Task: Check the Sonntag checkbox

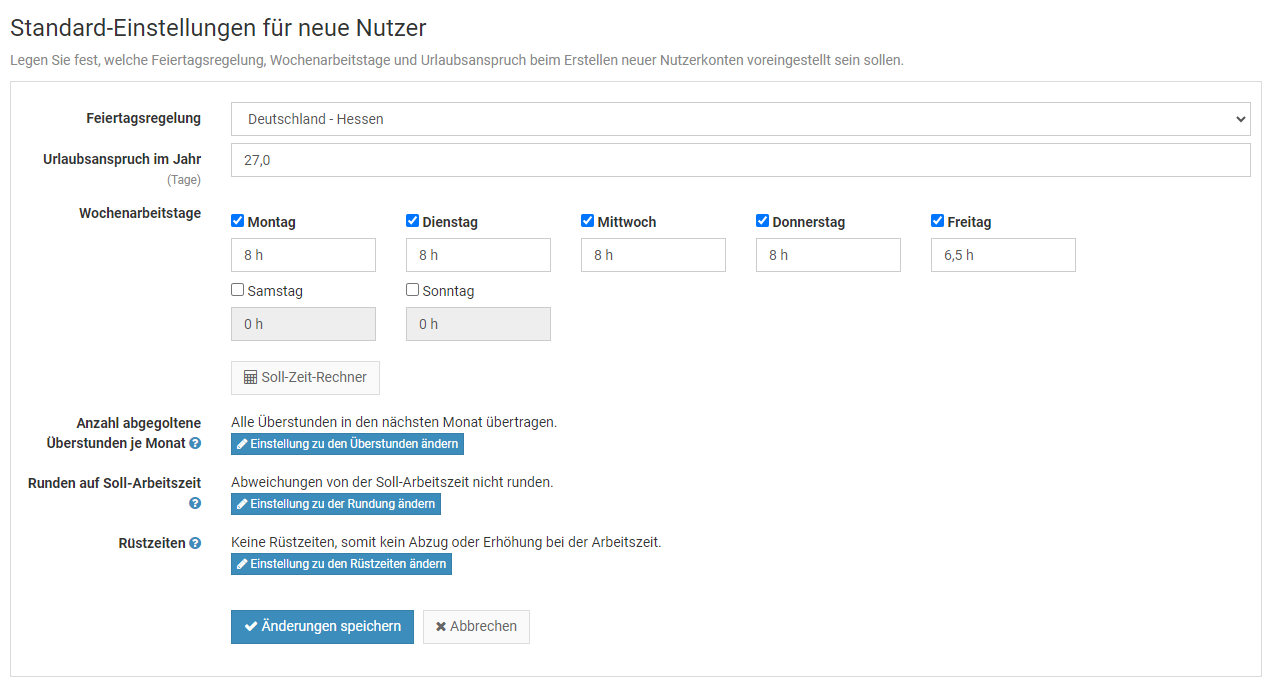Action: [413, 290]
